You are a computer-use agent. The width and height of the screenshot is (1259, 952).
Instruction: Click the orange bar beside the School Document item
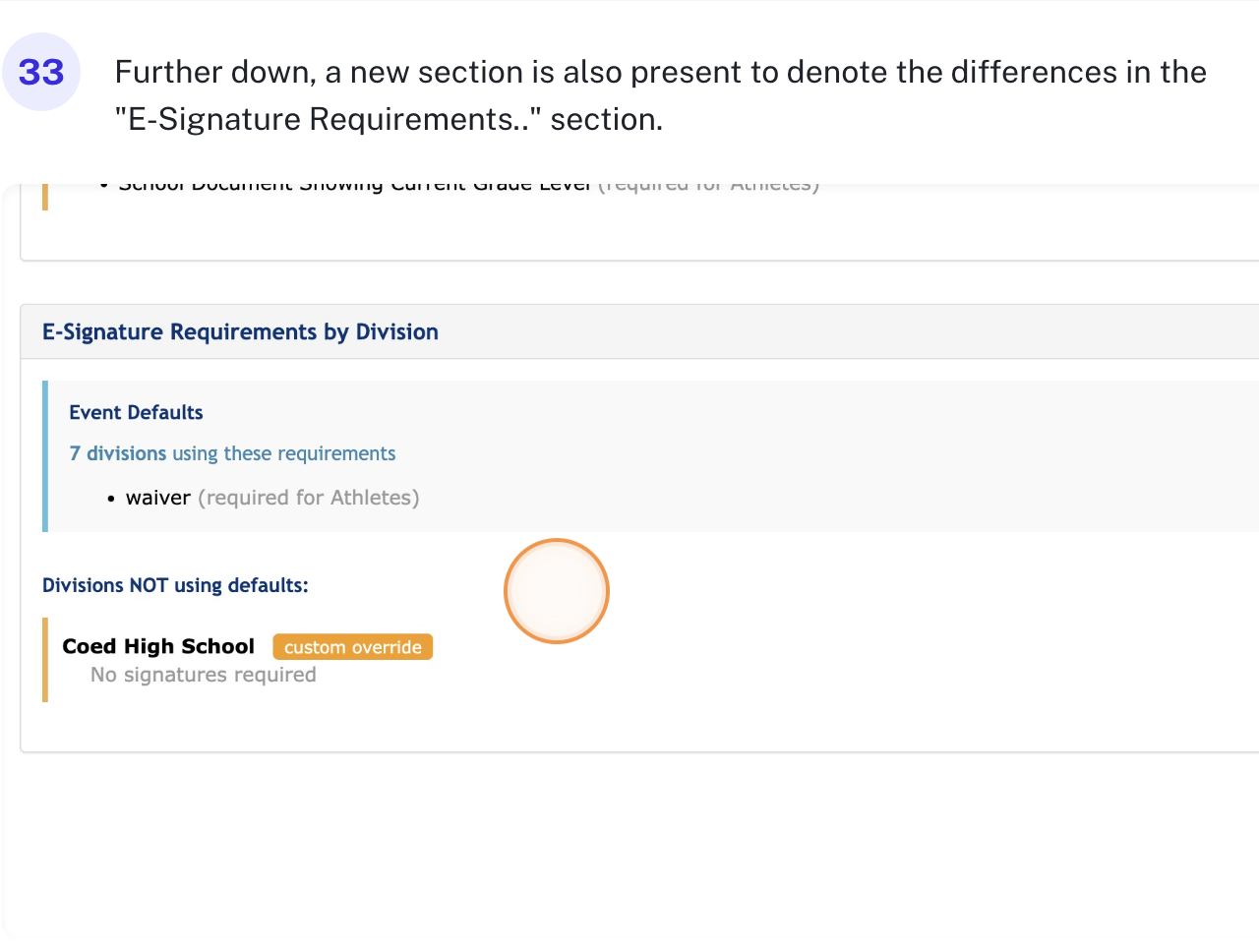[x=45, y=196]
